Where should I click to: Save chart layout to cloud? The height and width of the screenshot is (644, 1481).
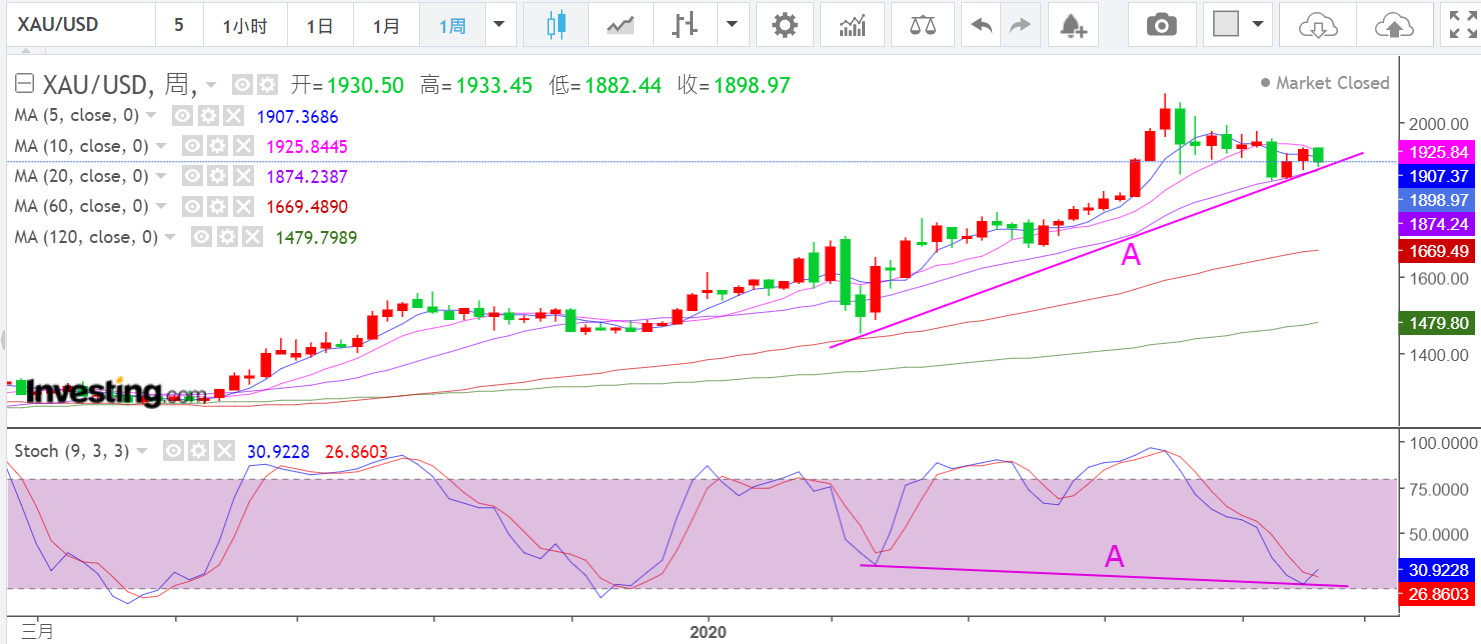1395,25
